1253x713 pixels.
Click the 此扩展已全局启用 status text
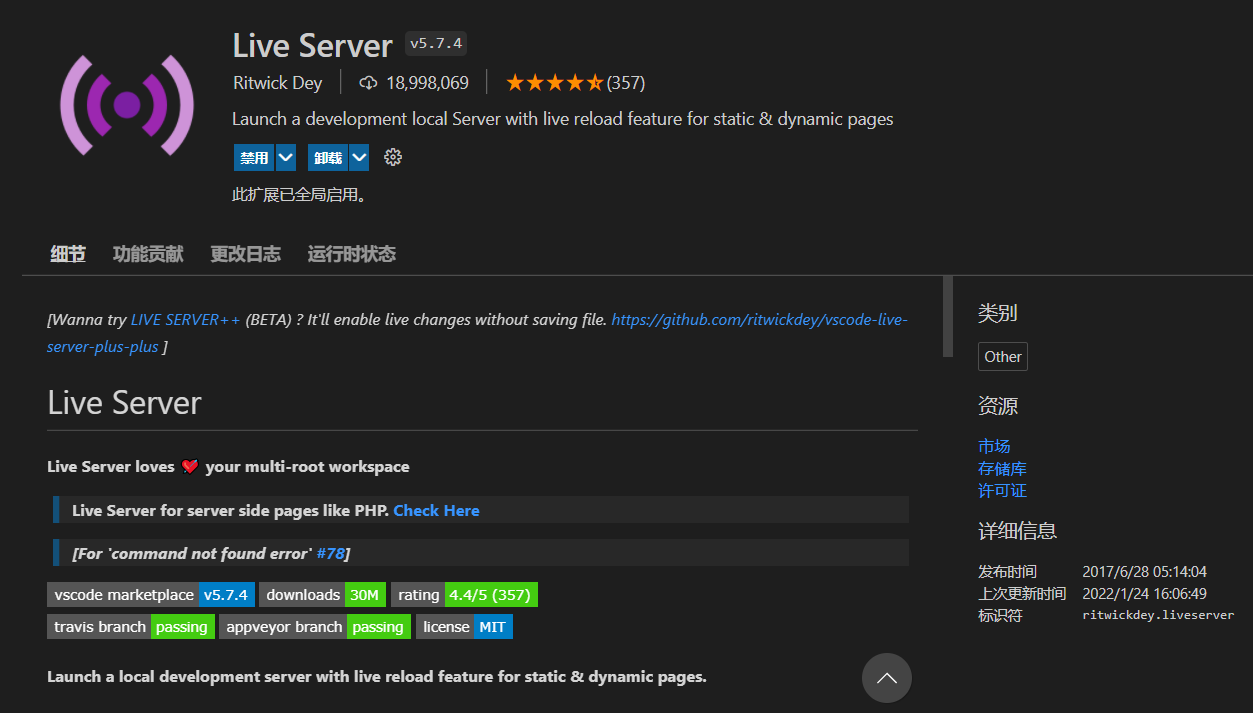tap(299, 195)
